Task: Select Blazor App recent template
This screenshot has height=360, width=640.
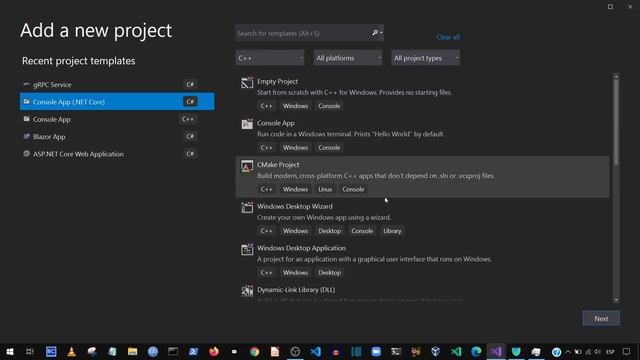Action: click(117, 136)
